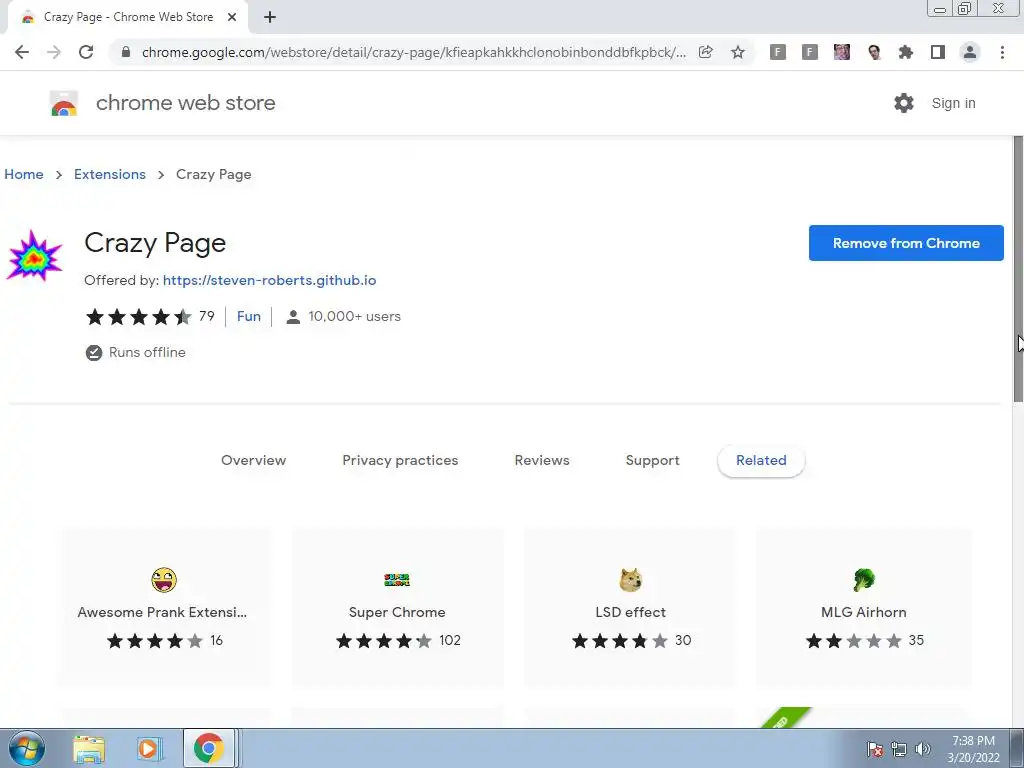Screen dimensions: 1024x768
Task: Click the 10,000+ users text
Action: [355, 317]
